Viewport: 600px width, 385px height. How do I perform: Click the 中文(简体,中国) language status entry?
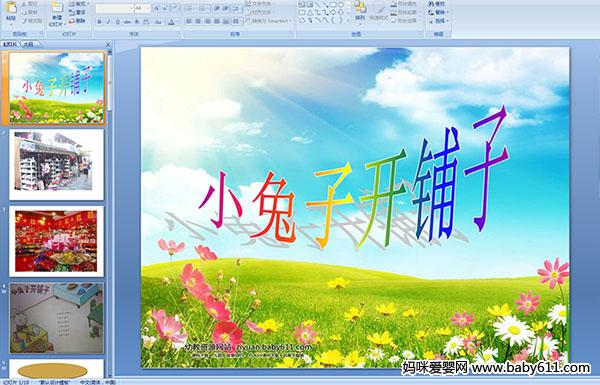[x=97, y=382]
